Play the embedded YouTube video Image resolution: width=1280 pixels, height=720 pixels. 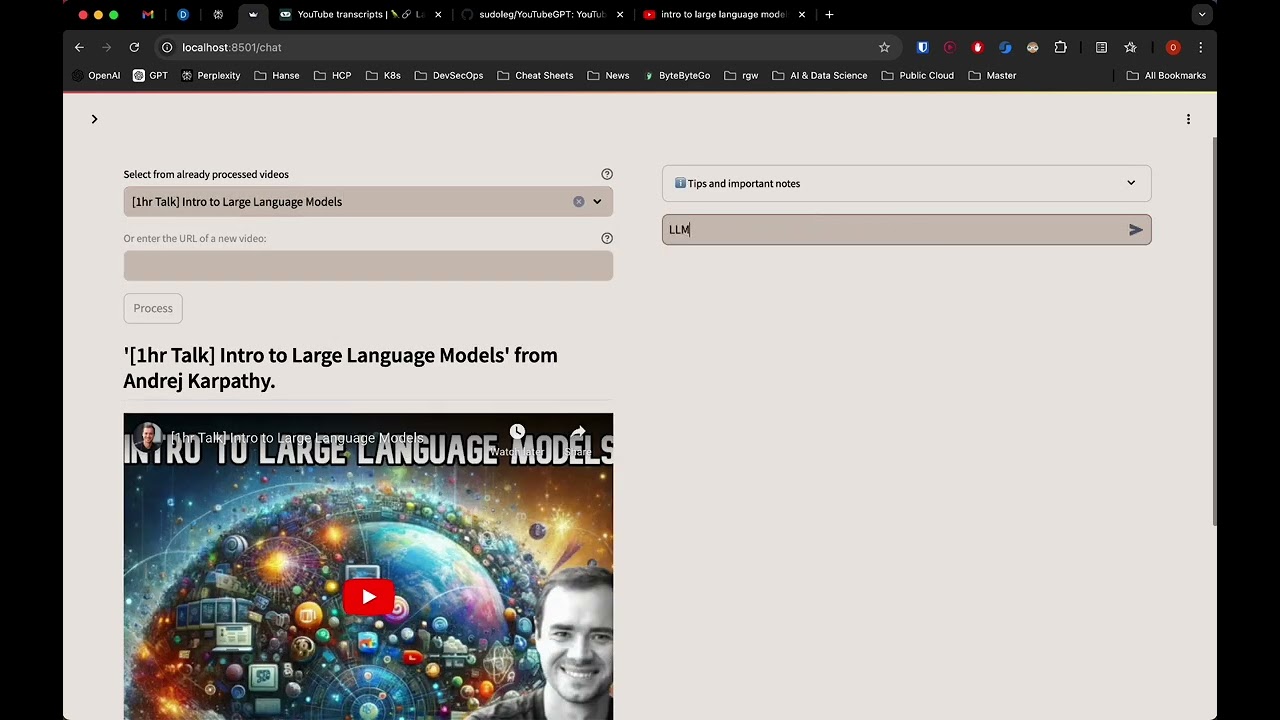(368, 597)
